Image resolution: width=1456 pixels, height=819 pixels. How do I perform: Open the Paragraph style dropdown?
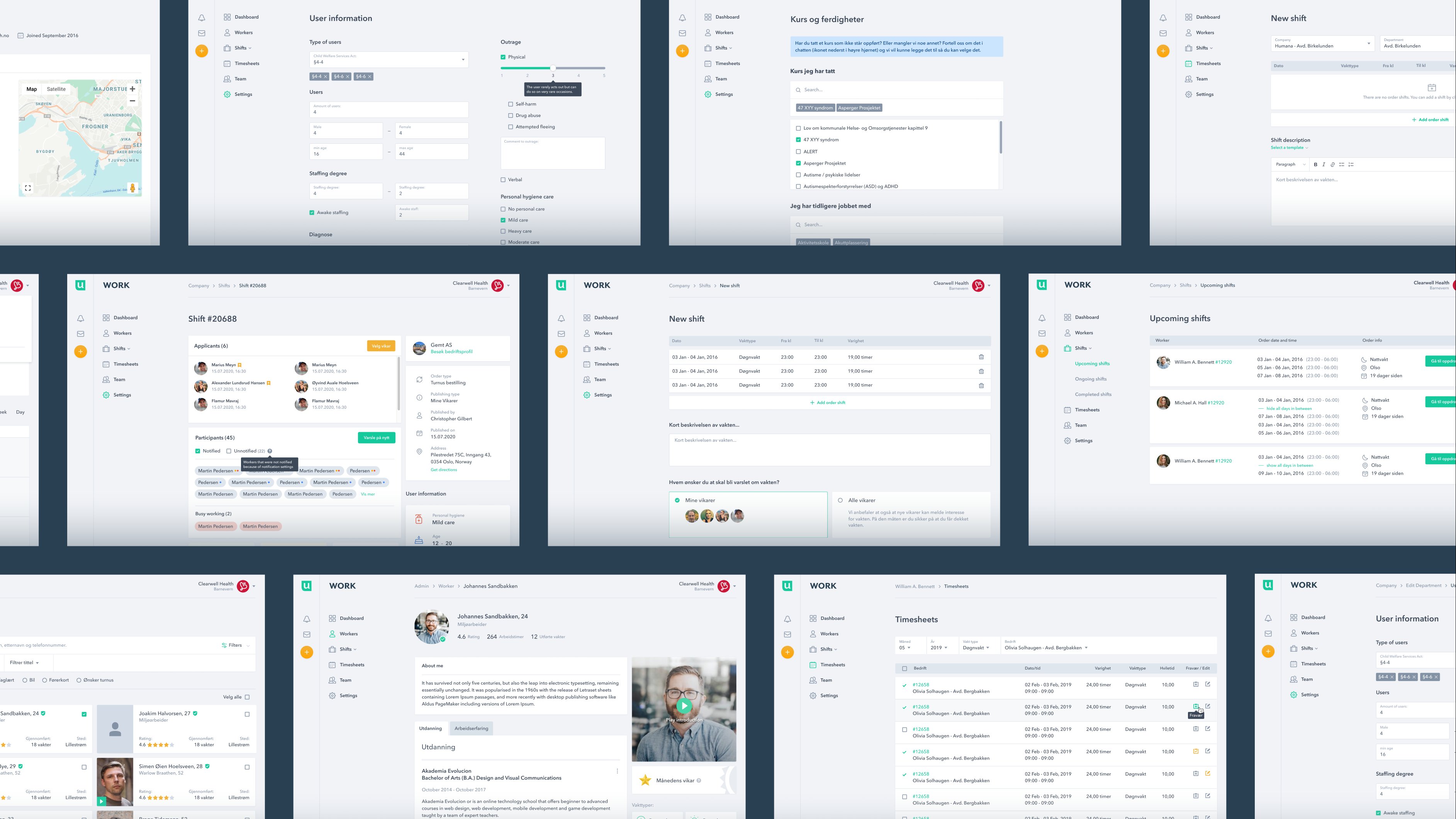click(x=1290, y=165)
